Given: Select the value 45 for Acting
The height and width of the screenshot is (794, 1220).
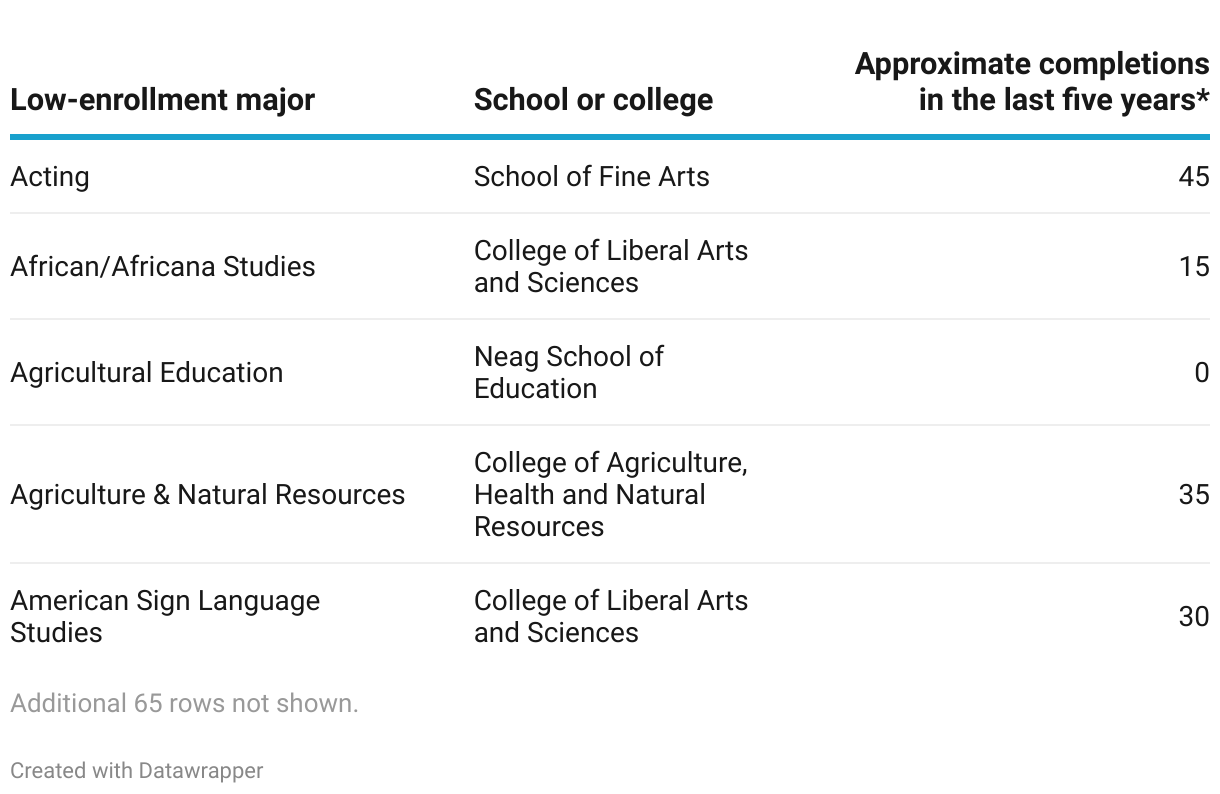Looking at the screenshot, I should click(x=1193, y=177).
